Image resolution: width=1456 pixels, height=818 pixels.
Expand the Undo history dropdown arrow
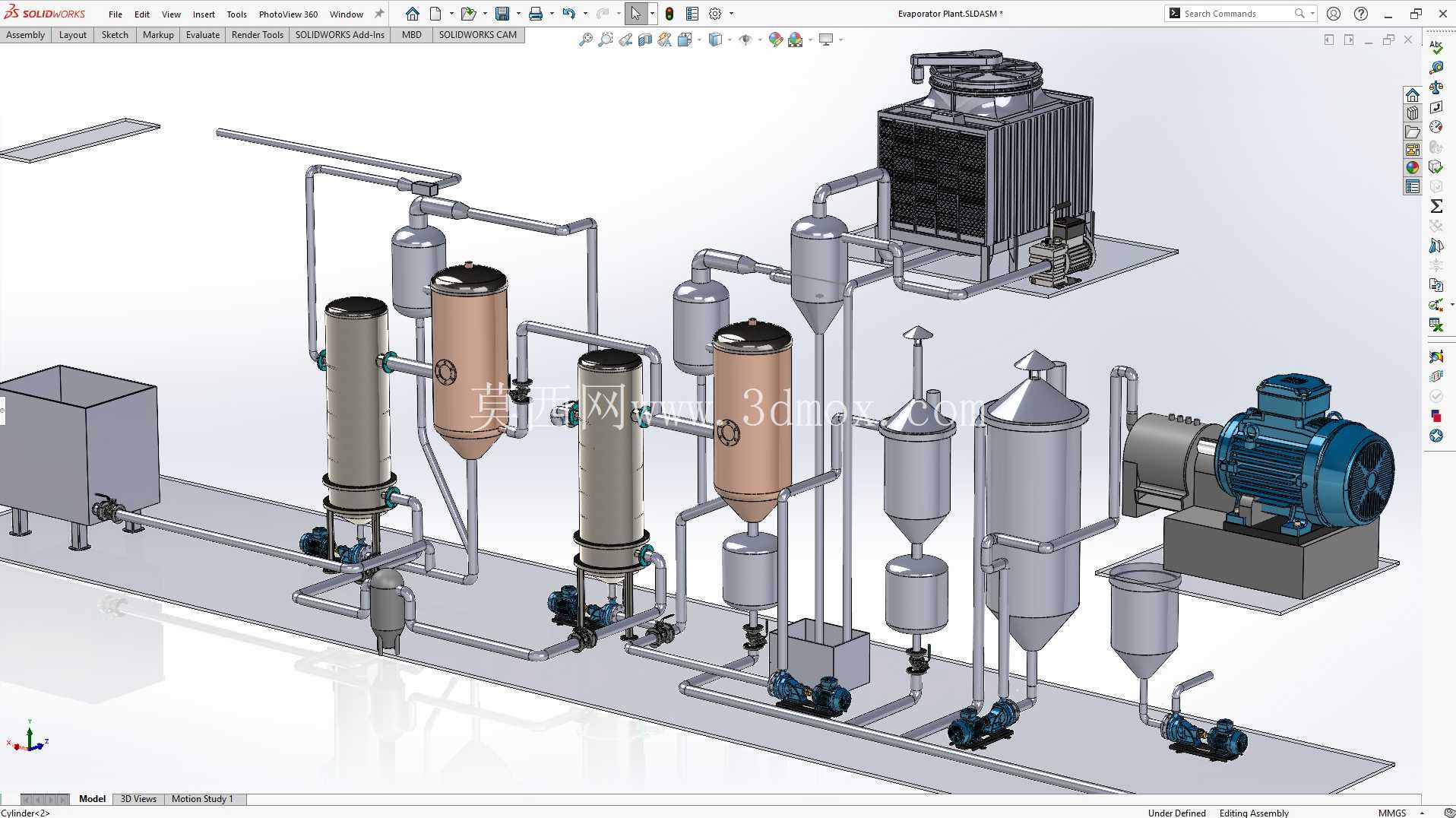pyautogui.click(x=585, y=14)
